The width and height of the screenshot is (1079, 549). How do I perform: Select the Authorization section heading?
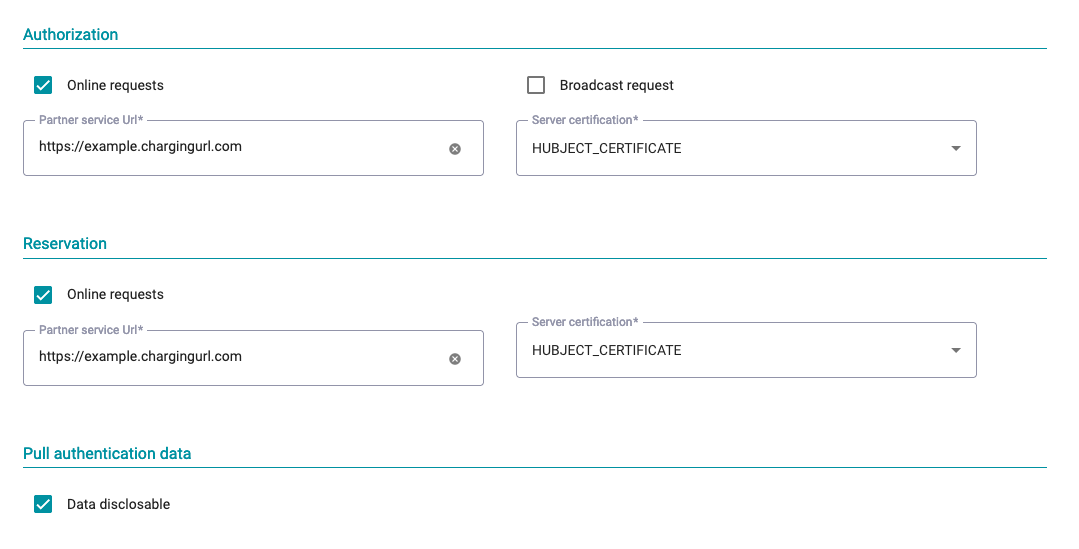[70, 34]
